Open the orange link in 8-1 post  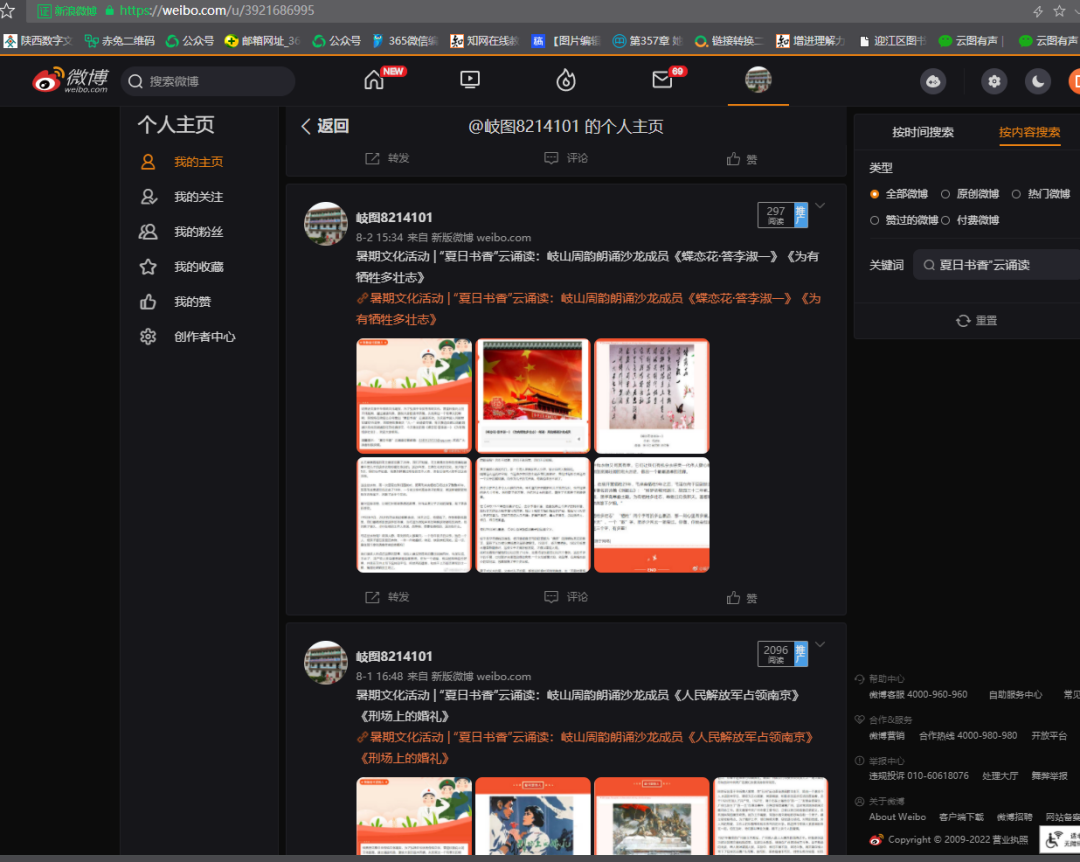click(585, 748)
